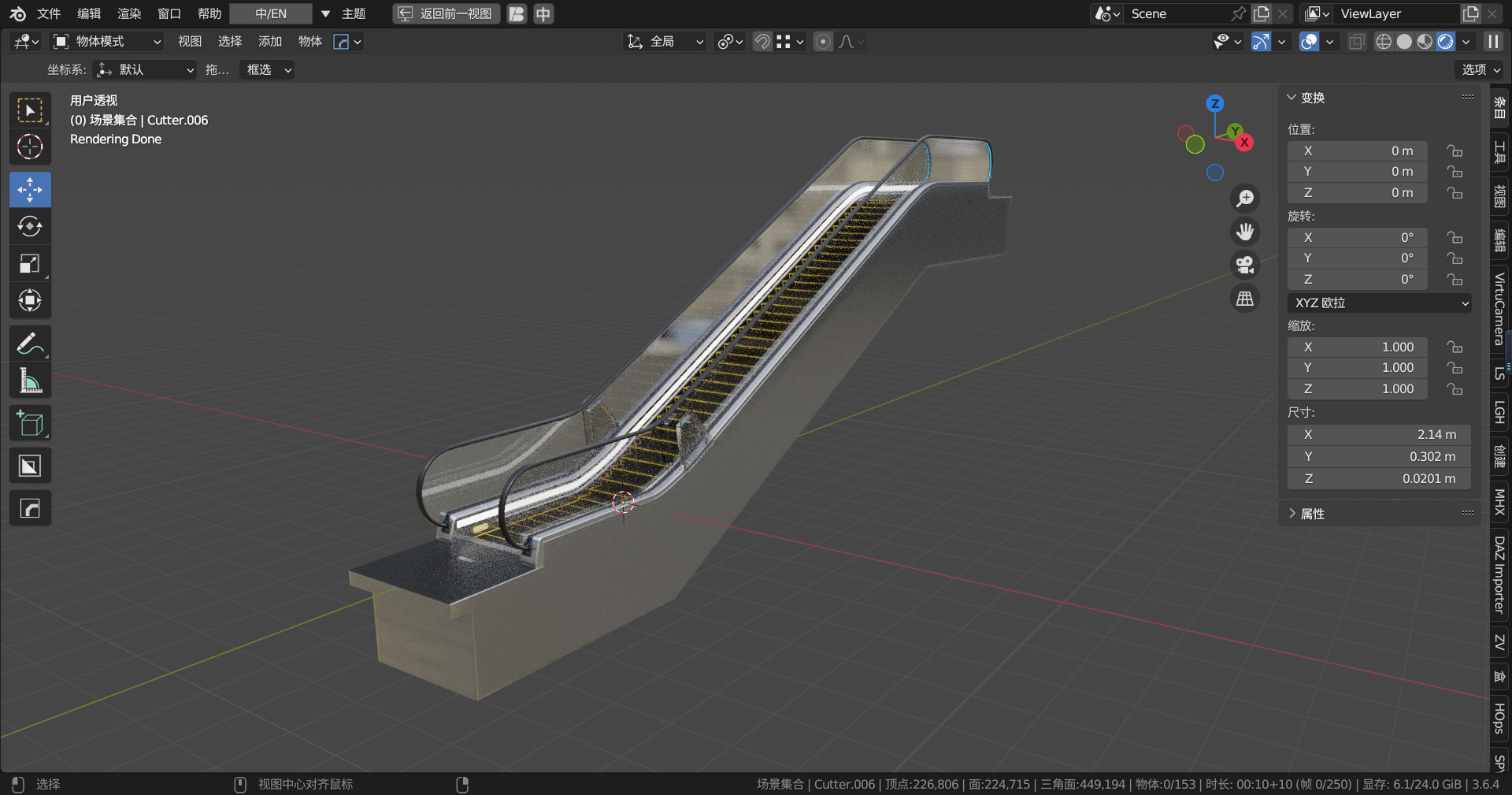Select wireframe viewport shading

[1384, 42]
